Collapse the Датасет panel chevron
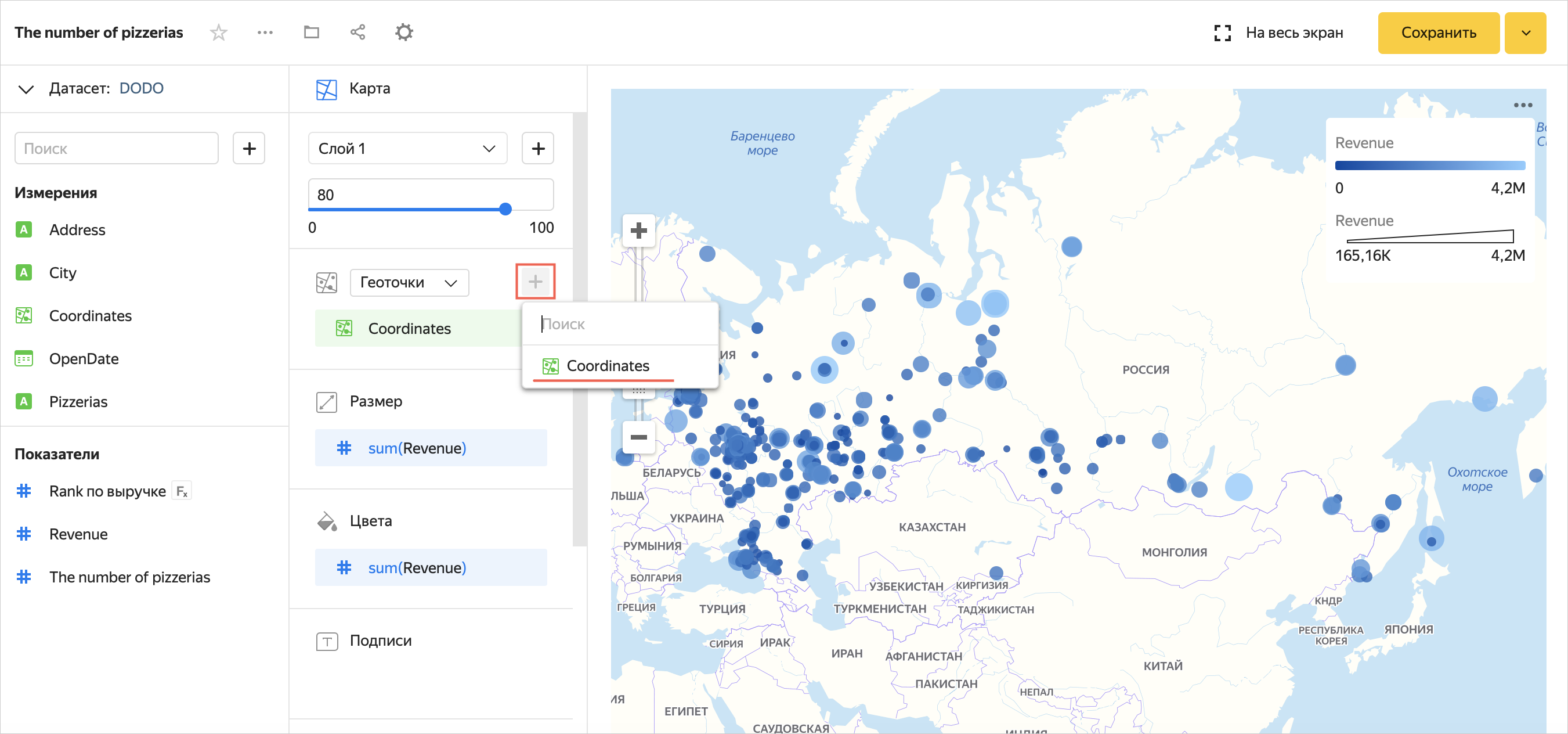The width and height of the screenshot is (1568, 734). pyautogui.click(x=26, y=89)
